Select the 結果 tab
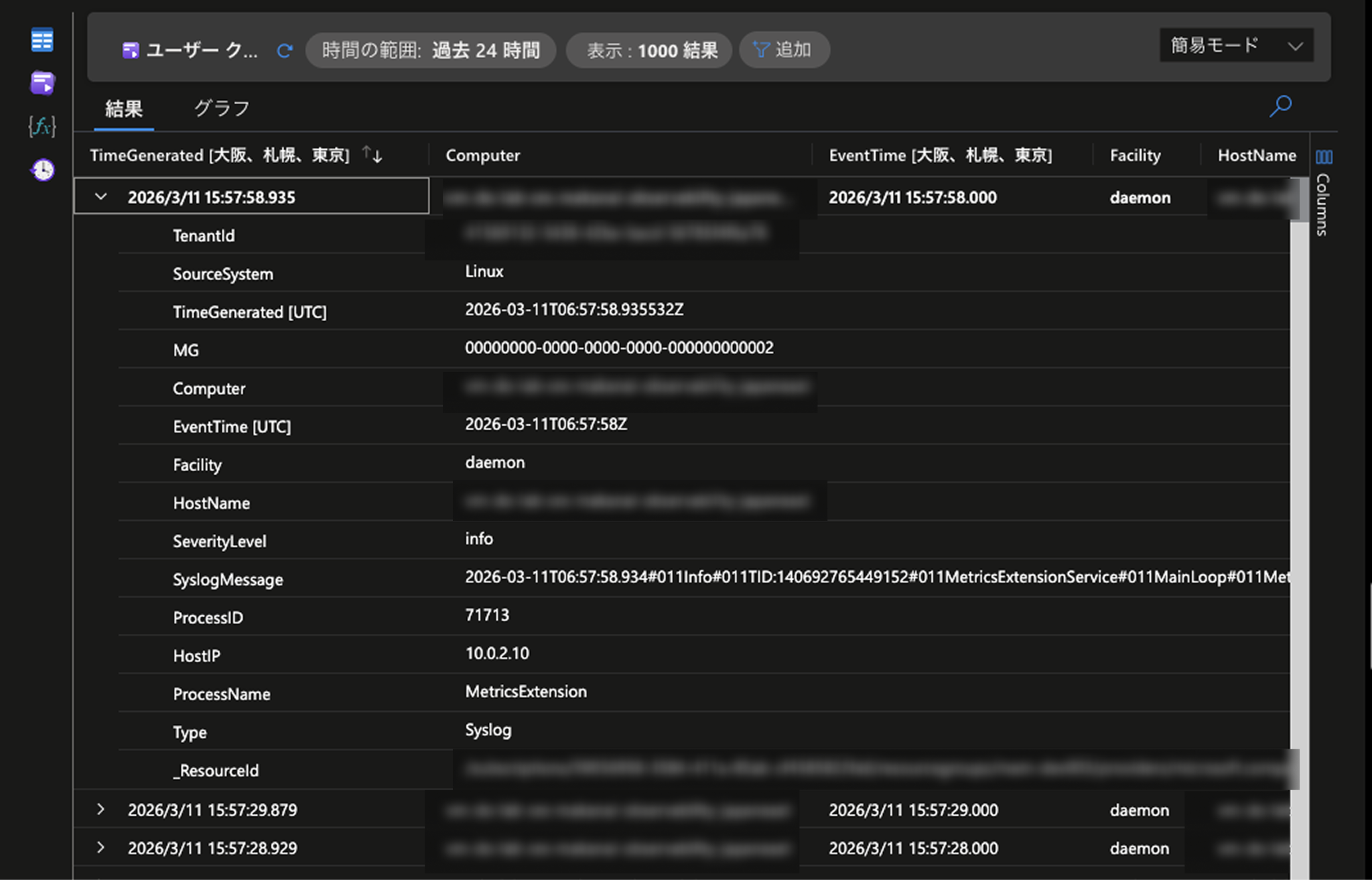 (124, 108)
